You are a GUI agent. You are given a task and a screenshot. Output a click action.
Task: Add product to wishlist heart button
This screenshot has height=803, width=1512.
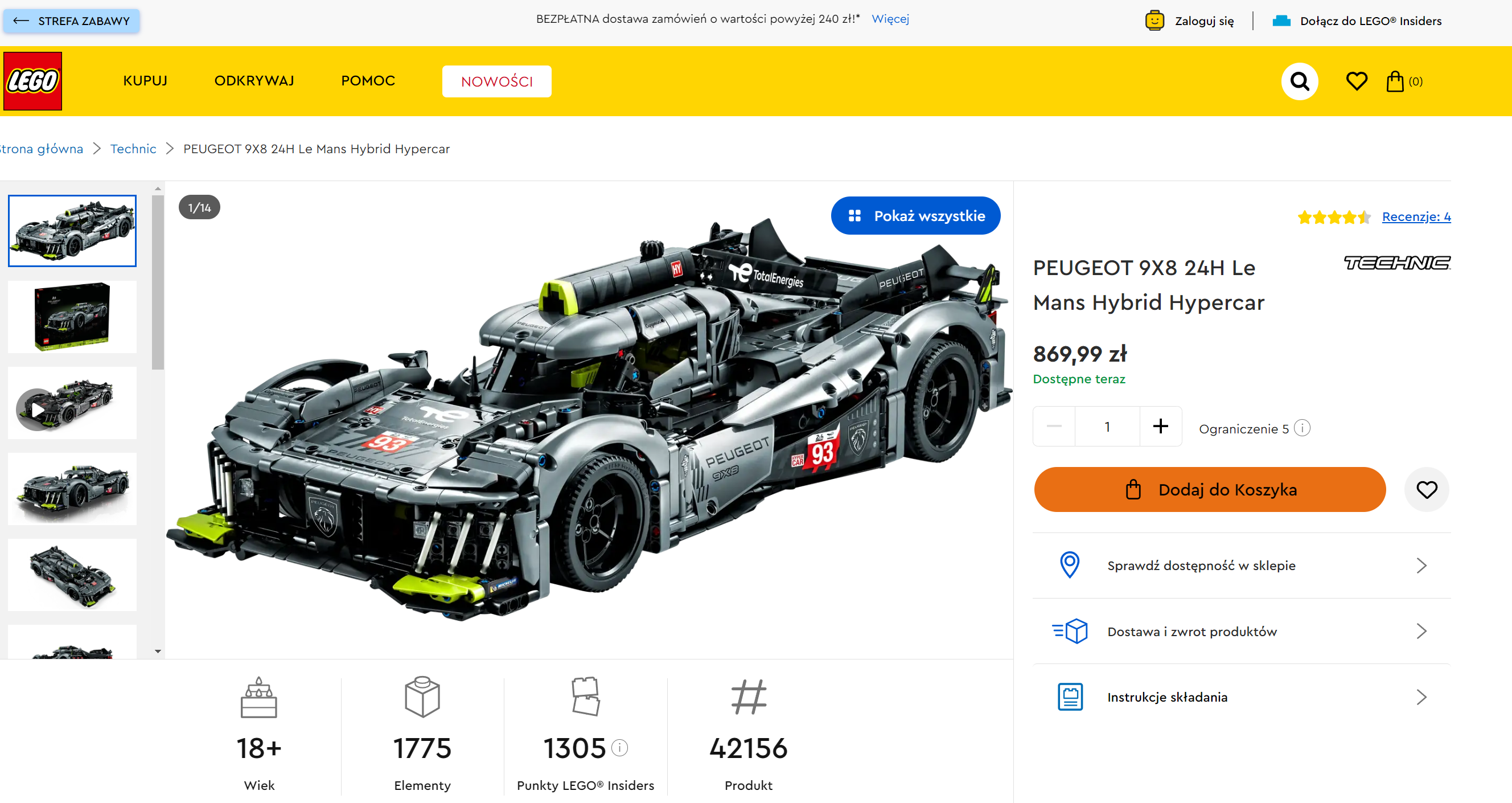tap(1426, 490)
